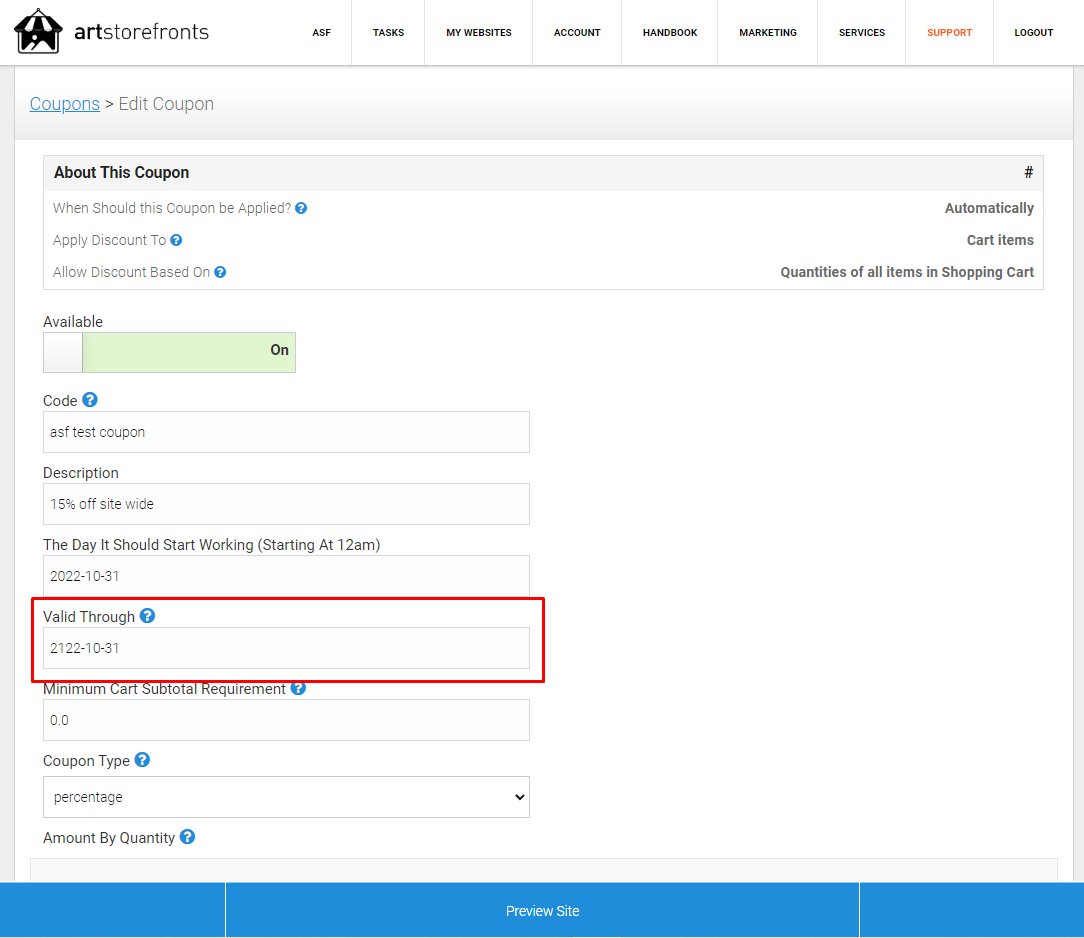Go back via Coupons breadcrumb link
1084x938 pixels.
[65, 104]
